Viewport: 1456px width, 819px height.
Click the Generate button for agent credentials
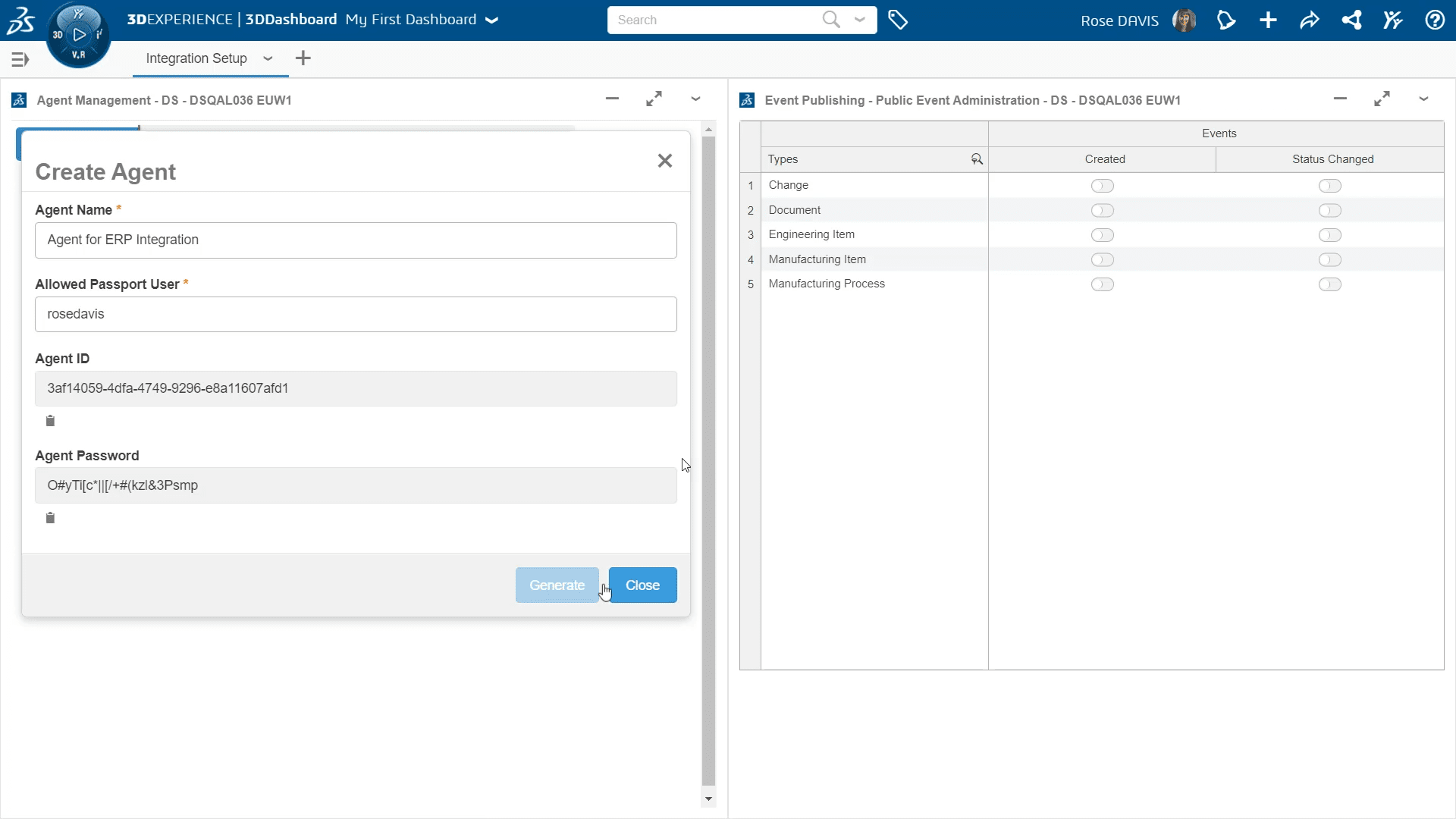[x=557, y=584]
